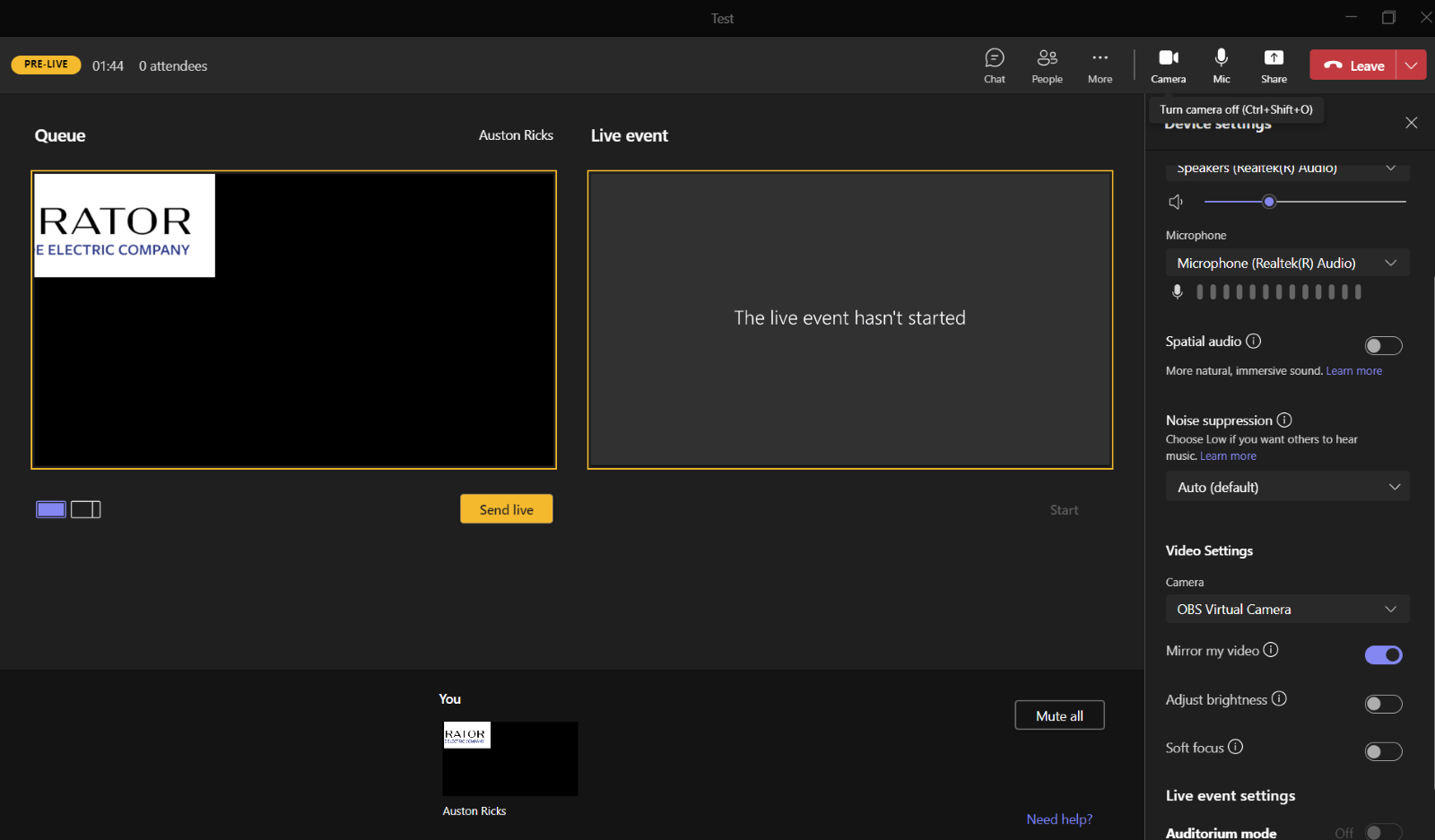Image resolution: width=1435 pixels, height=840 pixels.
Task: Turn off the Camera
Action: point(1168,65)
